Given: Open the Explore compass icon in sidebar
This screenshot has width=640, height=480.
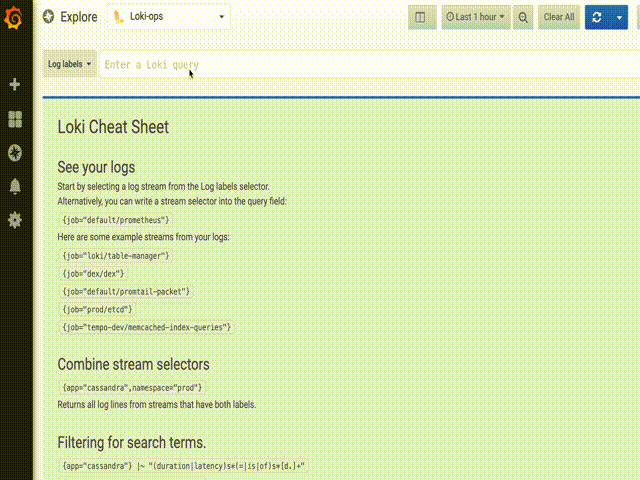Looking at the screenshot, I should pos(15,153).
